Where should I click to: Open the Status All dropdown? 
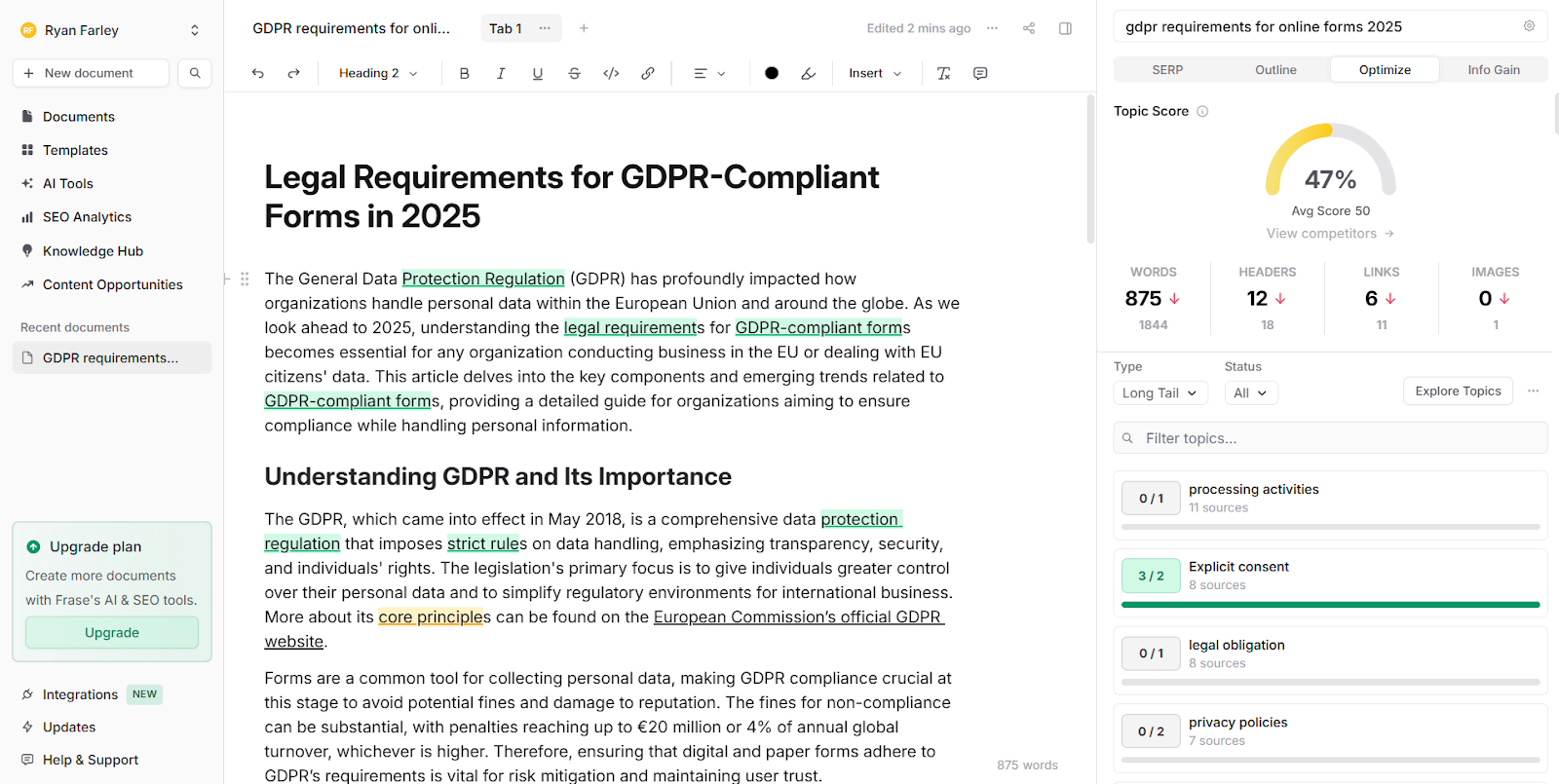[x=1251, y=392]
